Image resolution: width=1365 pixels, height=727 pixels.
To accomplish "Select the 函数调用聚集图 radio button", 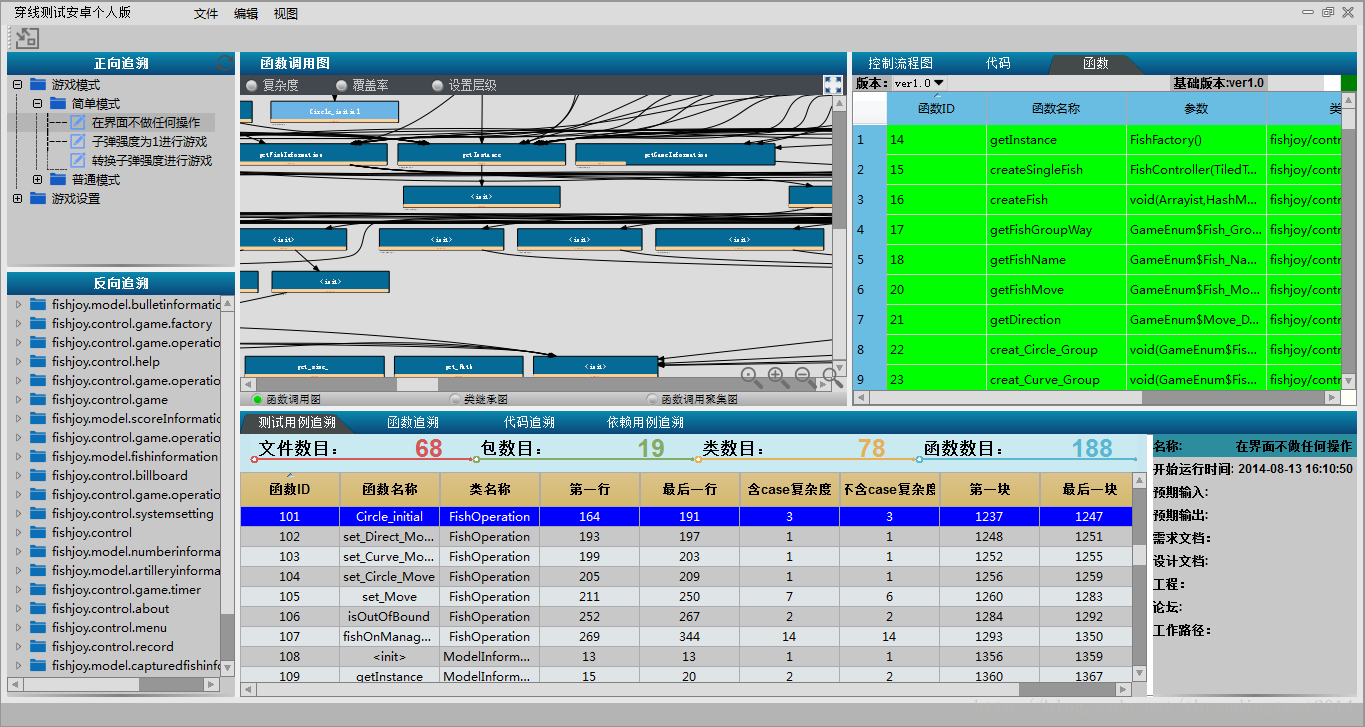I will coord(652,400).
